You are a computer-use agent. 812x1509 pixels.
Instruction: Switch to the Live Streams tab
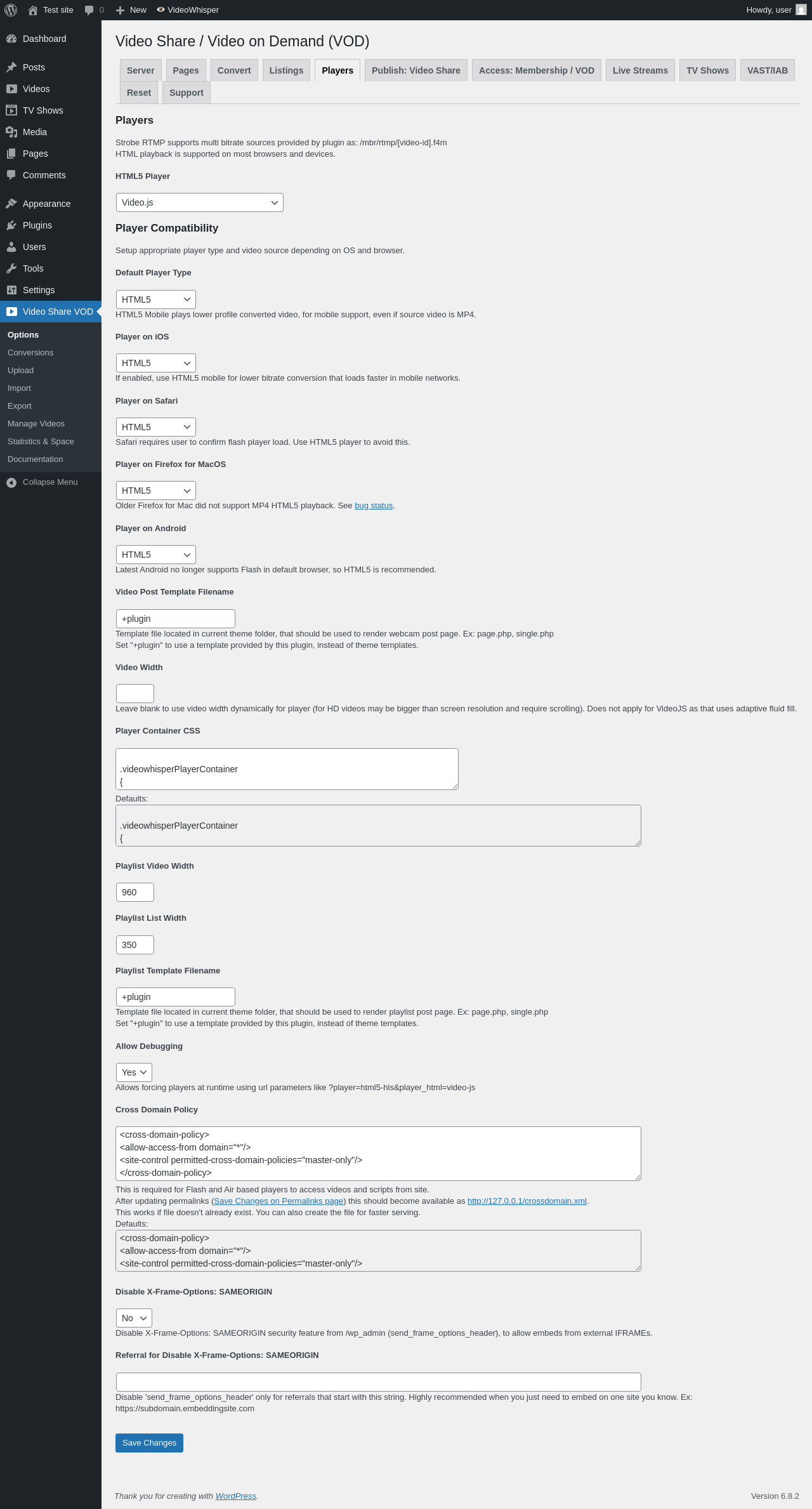pyautogui.click(x=640, y=70)
